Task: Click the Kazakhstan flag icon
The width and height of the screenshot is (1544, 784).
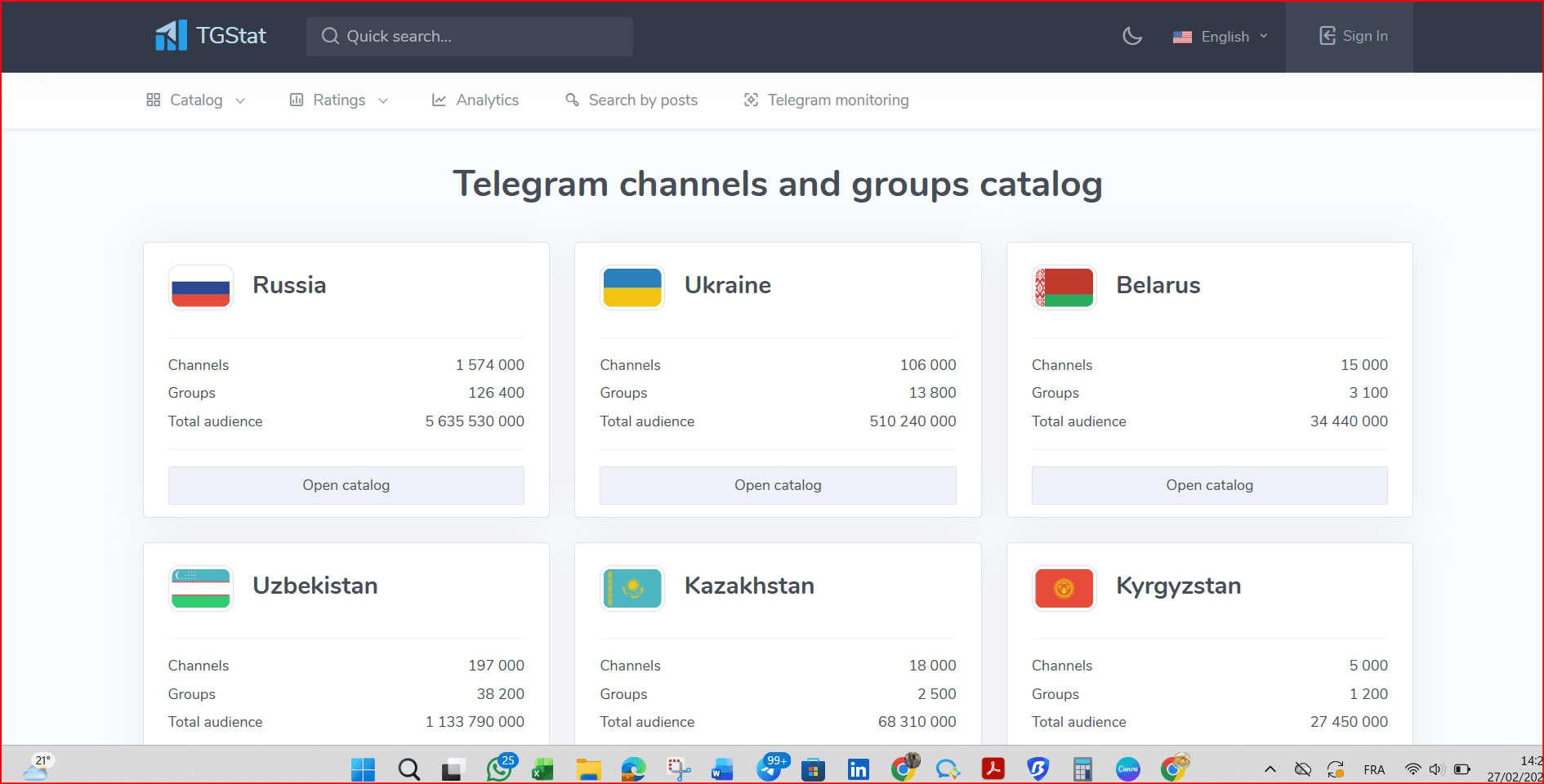Action: point(632,588)
